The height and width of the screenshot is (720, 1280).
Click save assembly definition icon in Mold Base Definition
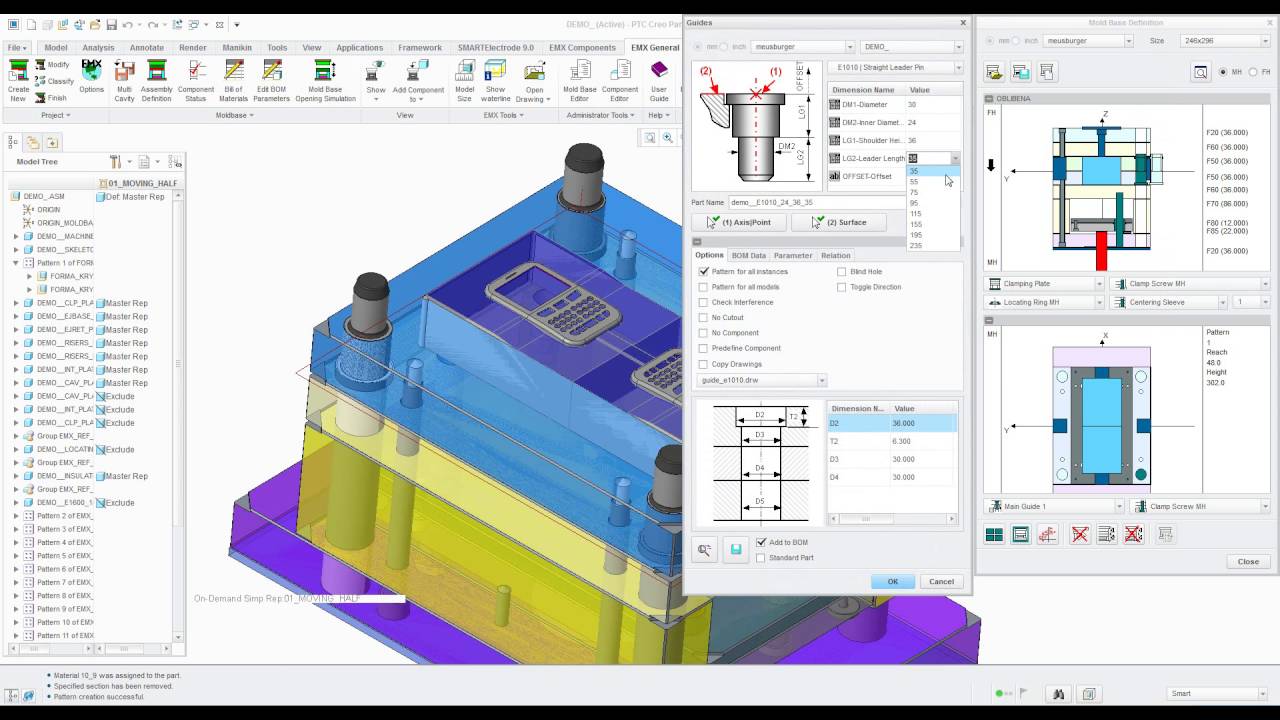[x=1020, y=72]
